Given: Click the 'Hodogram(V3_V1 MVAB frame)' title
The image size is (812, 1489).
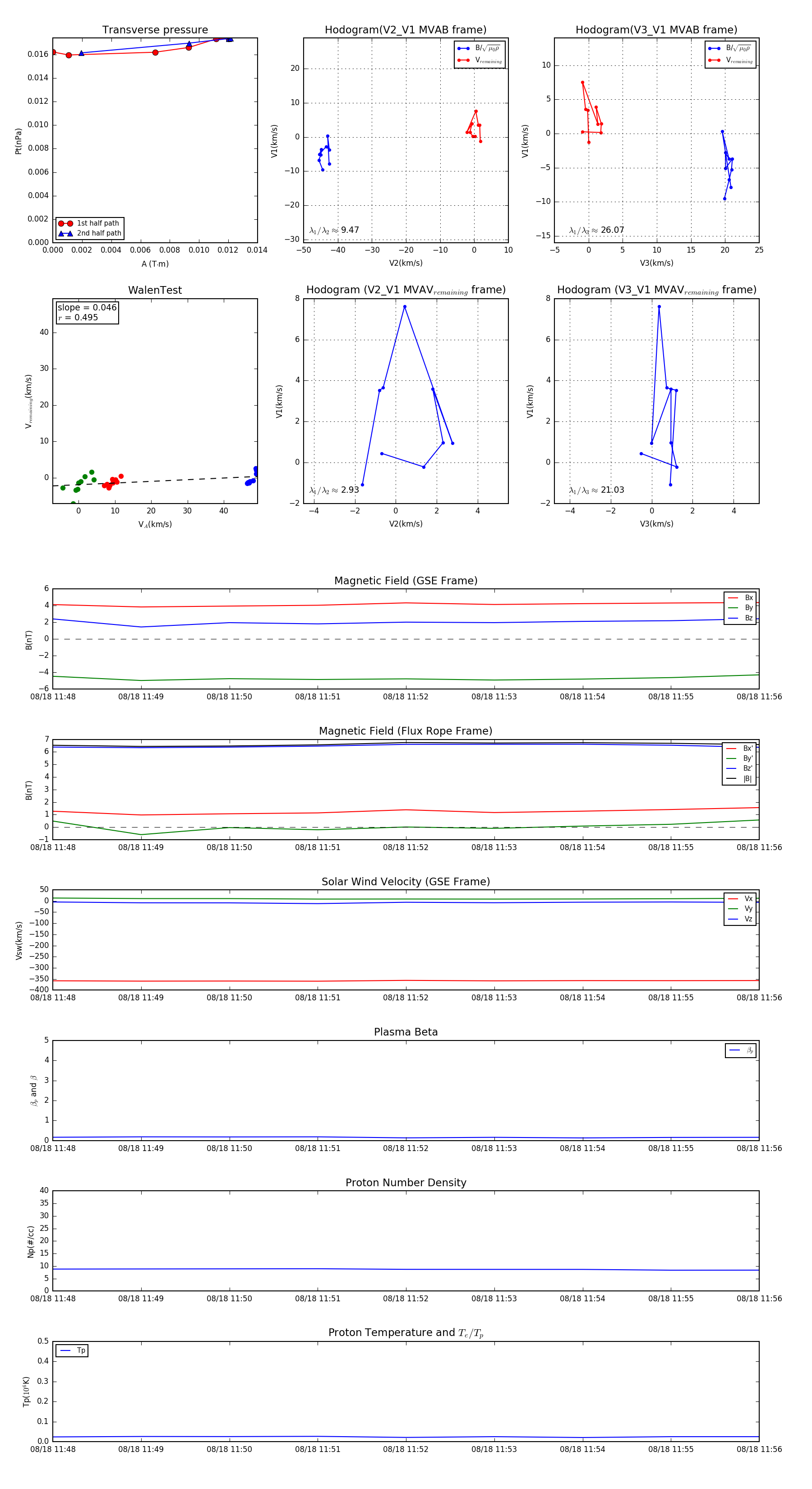Looking at the screenshot, I should (656, 30).
